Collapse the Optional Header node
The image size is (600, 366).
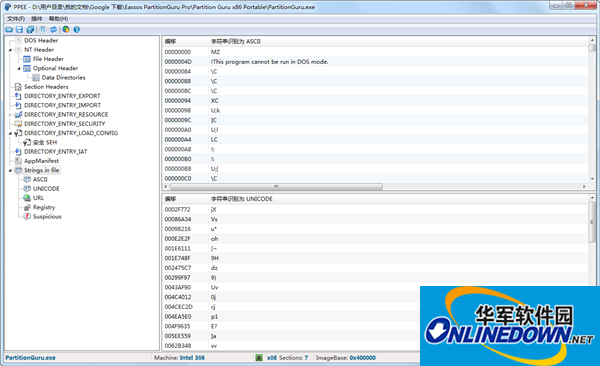click(x=19, y=69)
